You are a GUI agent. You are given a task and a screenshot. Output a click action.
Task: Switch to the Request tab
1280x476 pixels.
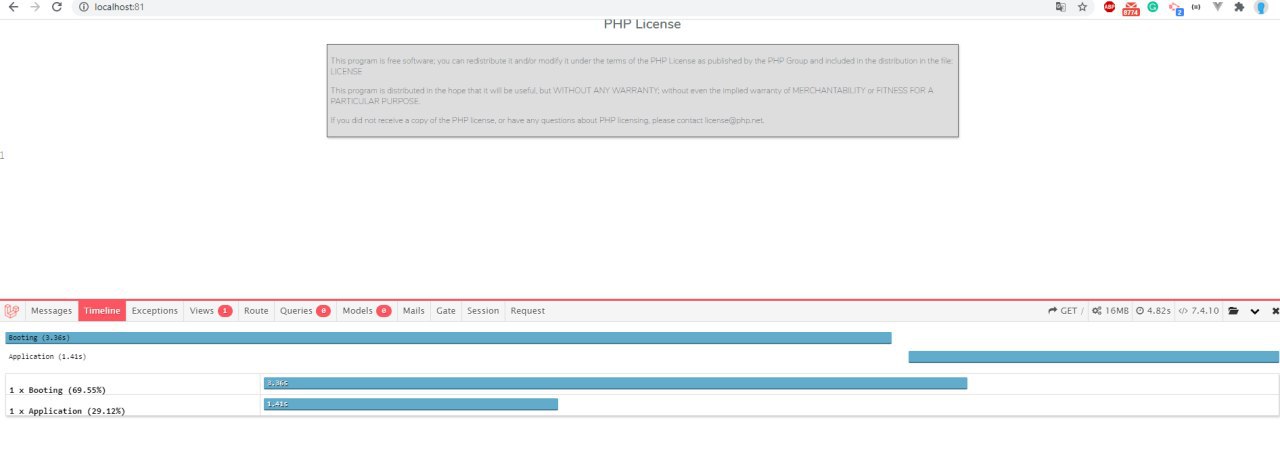point(528,311)
